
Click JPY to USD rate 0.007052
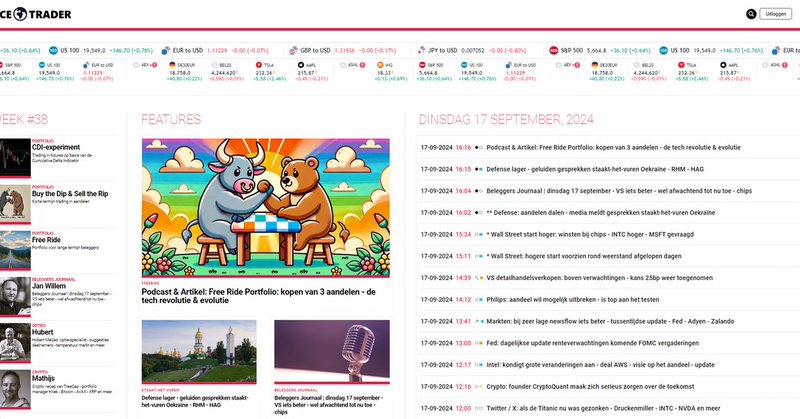473,51
